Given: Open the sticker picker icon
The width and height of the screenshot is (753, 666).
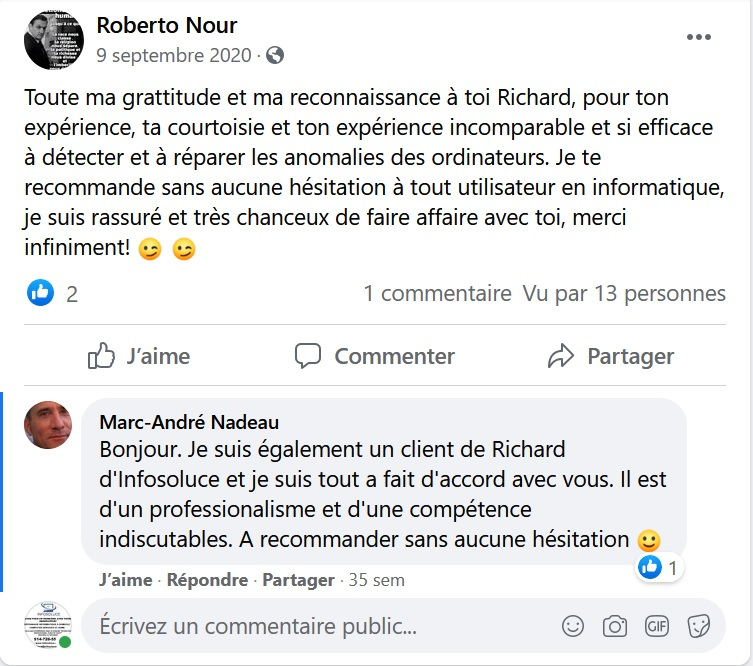Looking at the screenshot, I should (699, 627).
